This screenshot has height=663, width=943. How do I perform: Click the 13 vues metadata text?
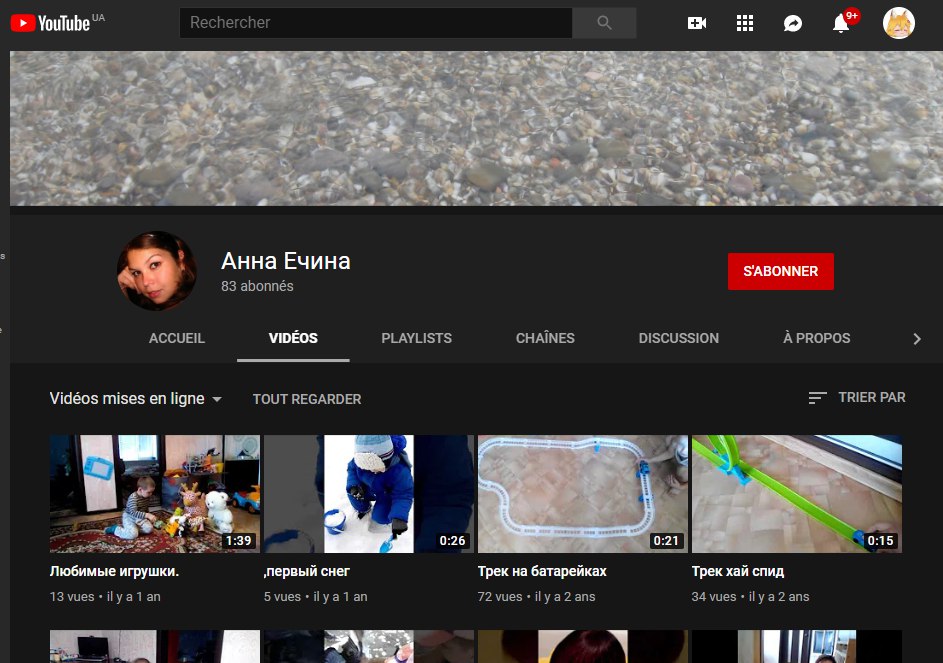(72, 597)
